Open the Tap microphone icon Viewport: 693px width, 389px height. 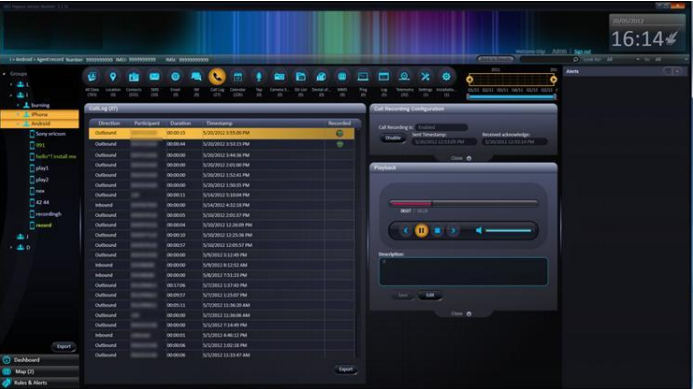click(259, 77)
